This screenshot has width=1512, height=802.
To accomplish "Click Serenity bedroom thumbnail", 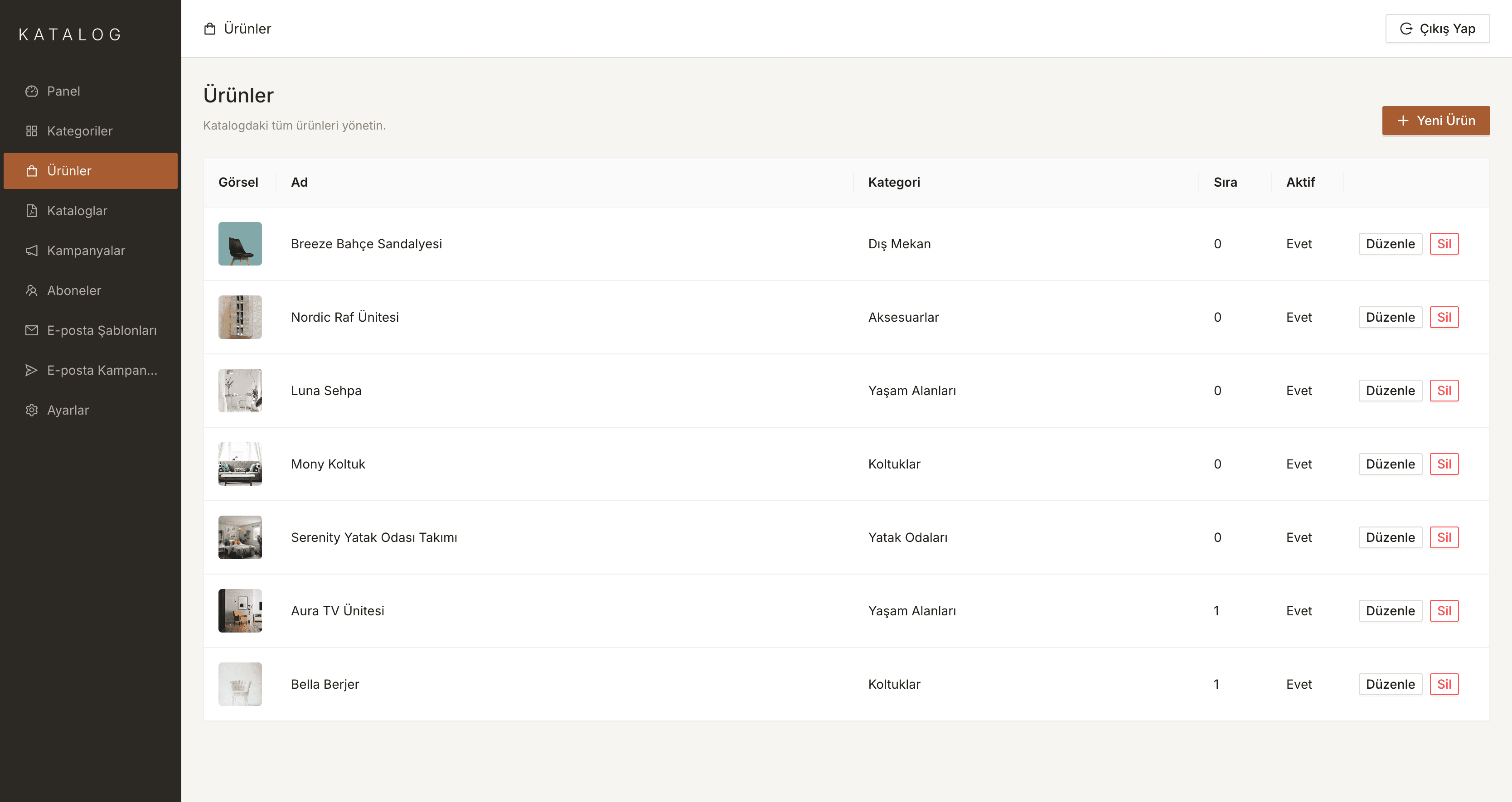I will point(240,537).
